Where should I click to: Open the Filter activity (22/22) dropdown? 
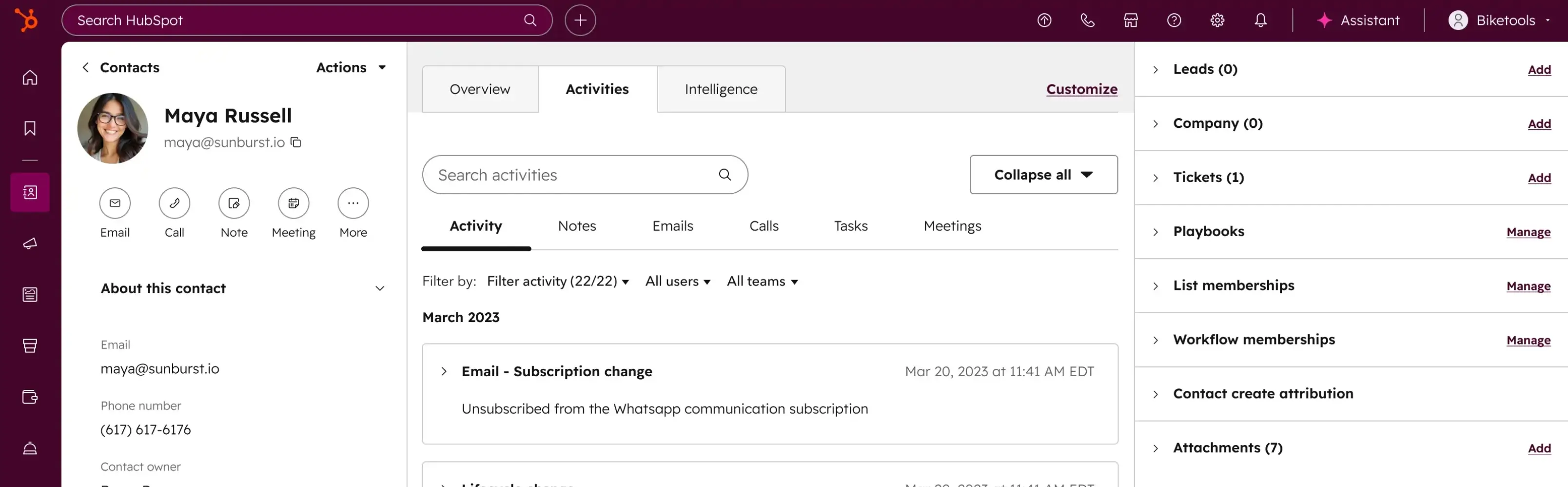click(558, 281)
